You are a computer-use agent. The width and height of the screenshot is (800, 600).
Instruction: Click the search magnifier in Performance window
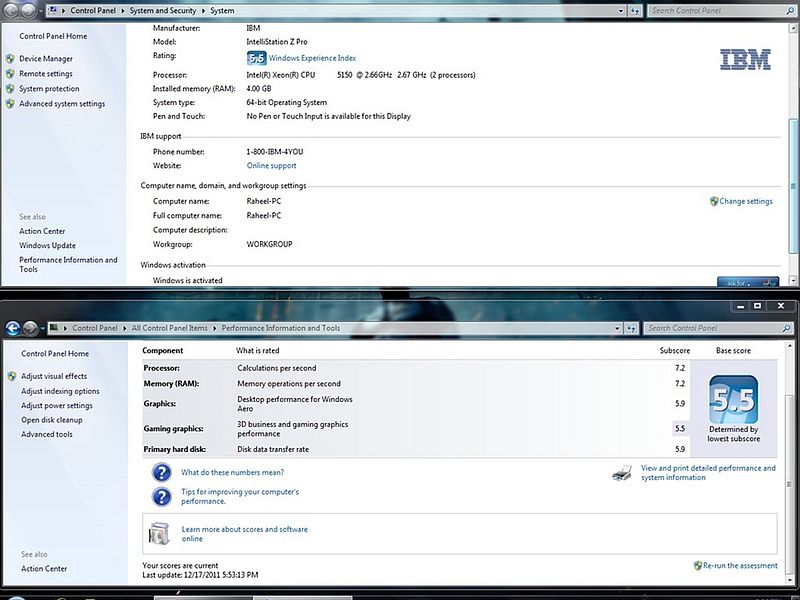tap(786, 328)
